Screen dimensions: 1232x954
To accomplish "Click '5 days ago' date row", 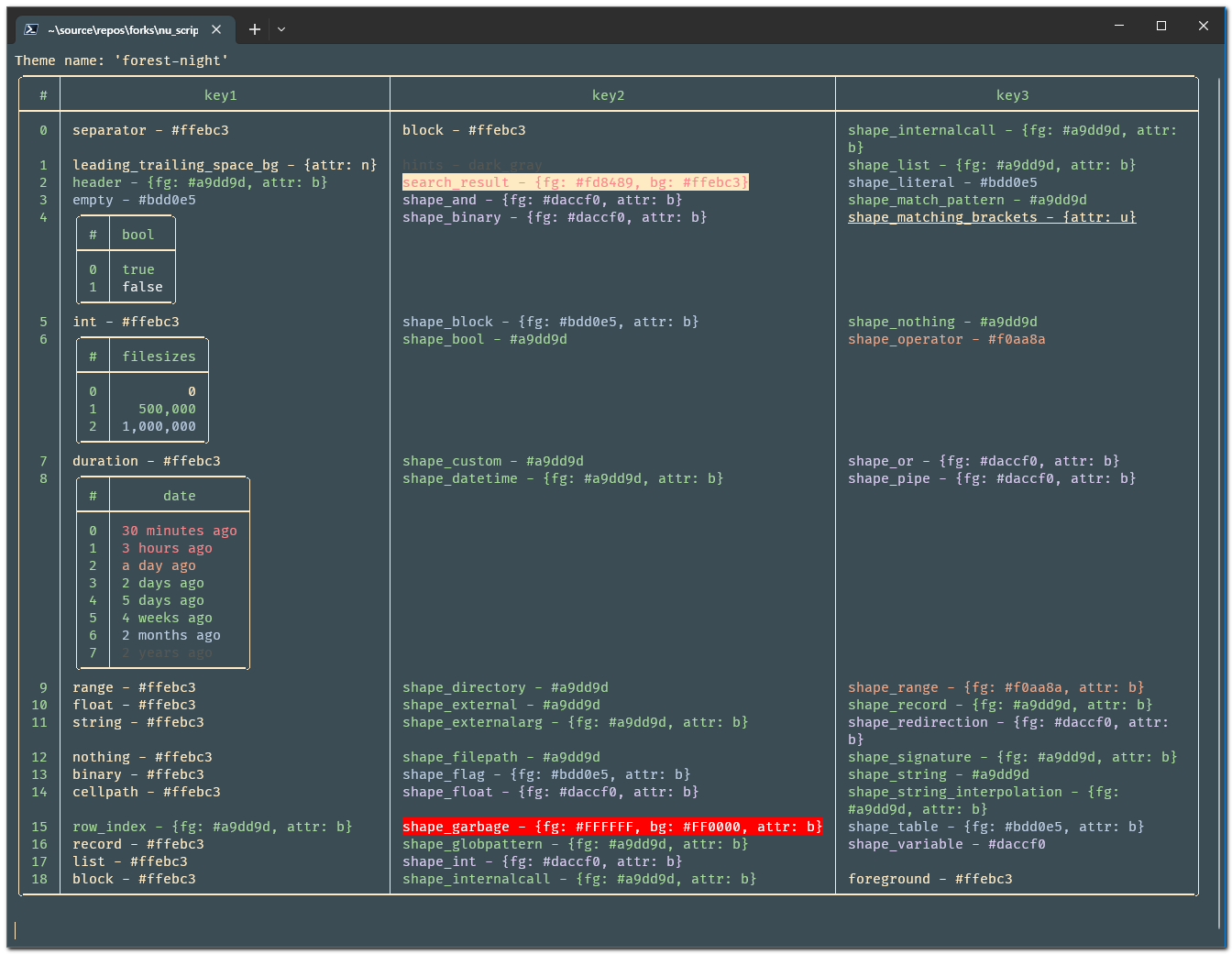I will [163, 600].
